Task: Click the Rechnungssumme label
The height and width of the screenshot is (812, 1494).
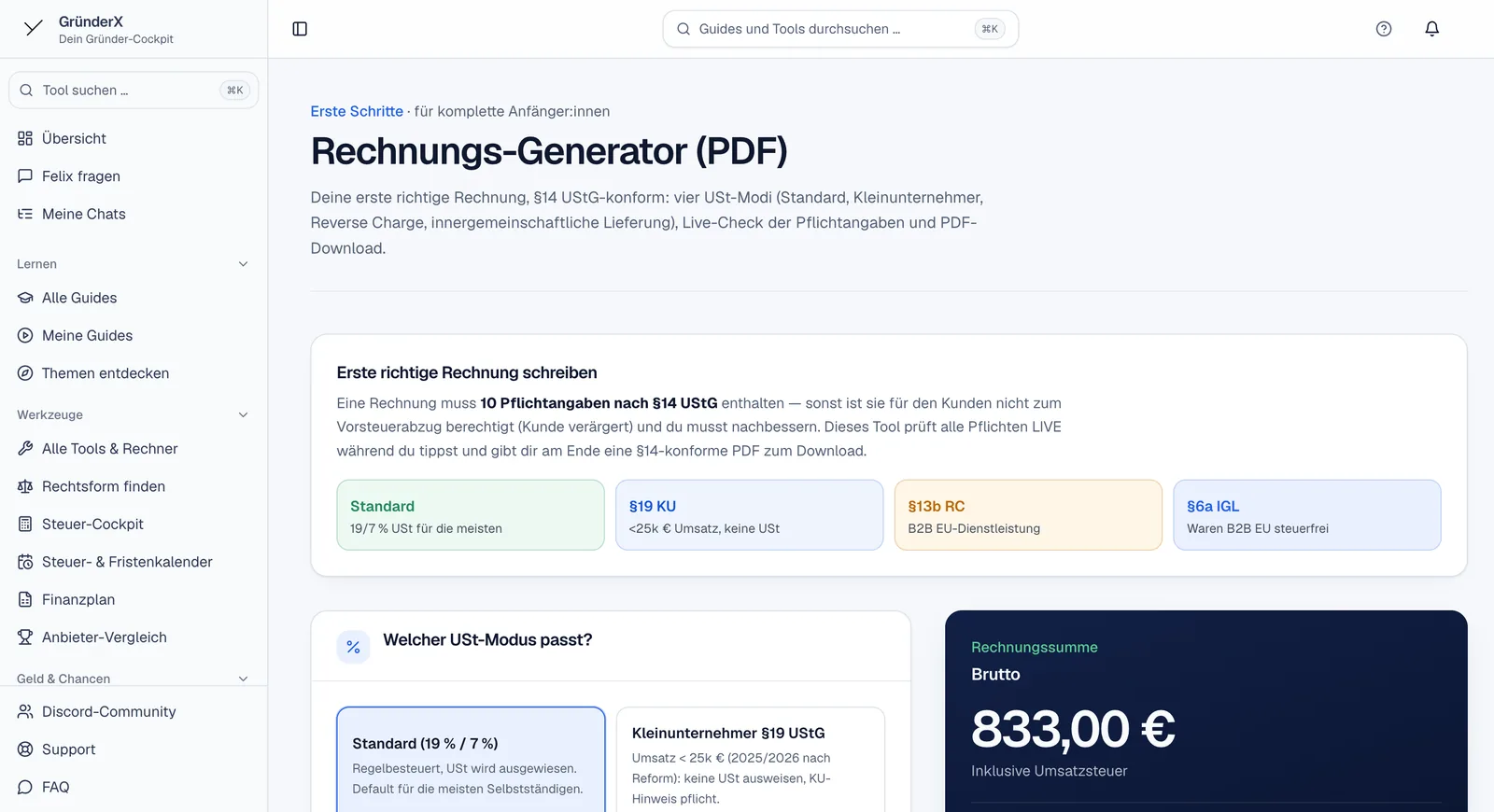Action: pyautogui.click(x=1034, y=647)
